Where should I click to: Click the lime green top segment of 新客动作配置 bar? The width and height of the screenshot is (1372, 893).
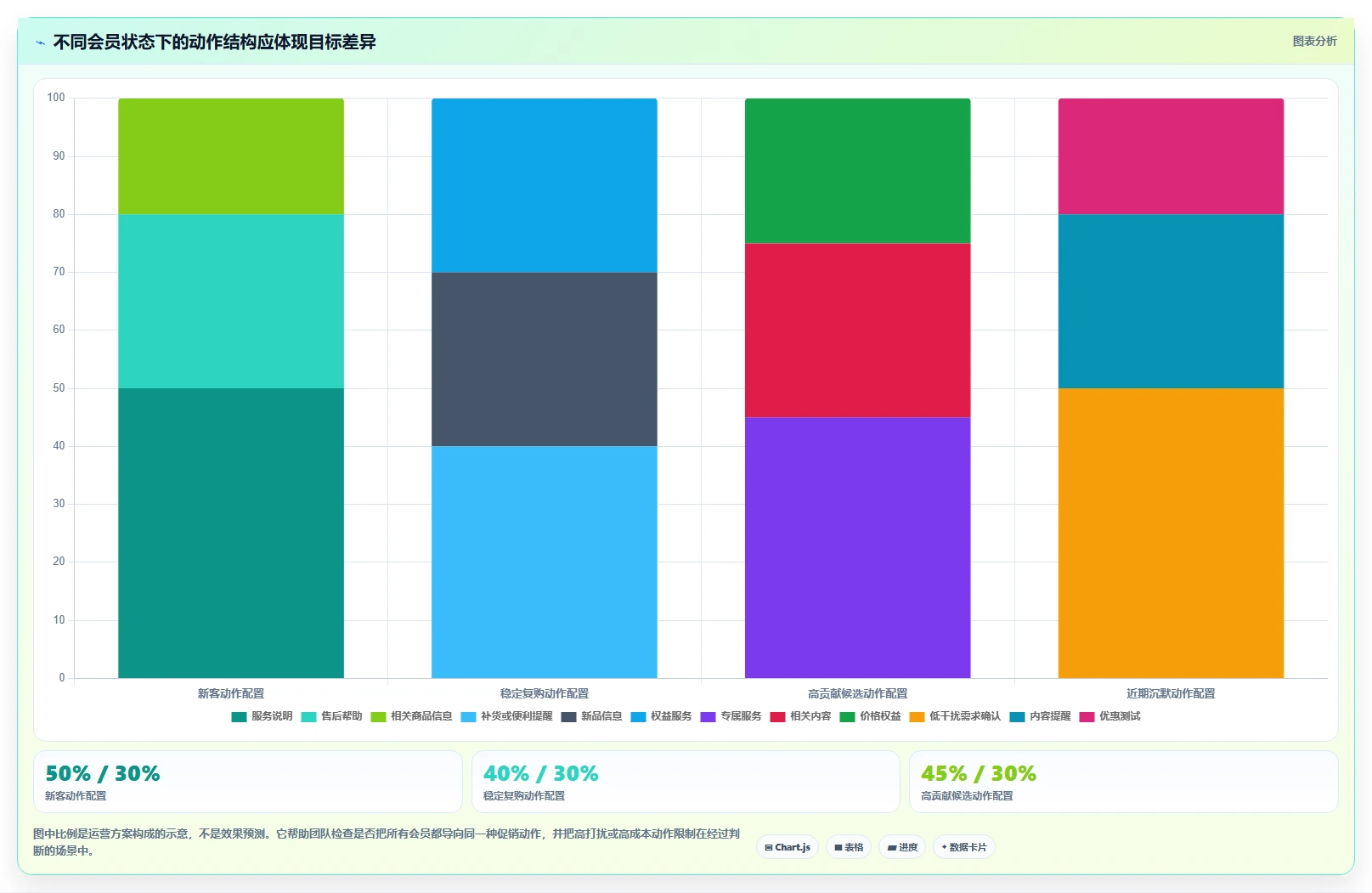point(231,156)
